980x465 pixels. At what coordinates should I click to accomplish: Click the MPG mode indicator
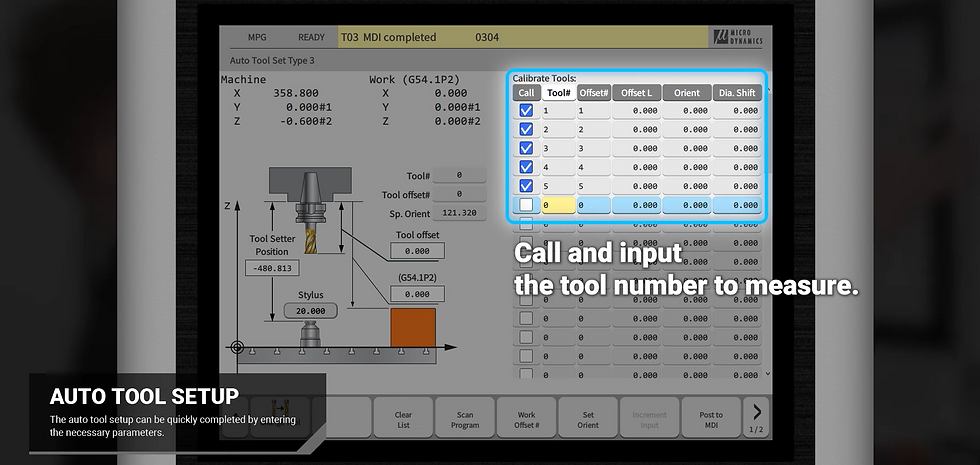click(257, 37)
